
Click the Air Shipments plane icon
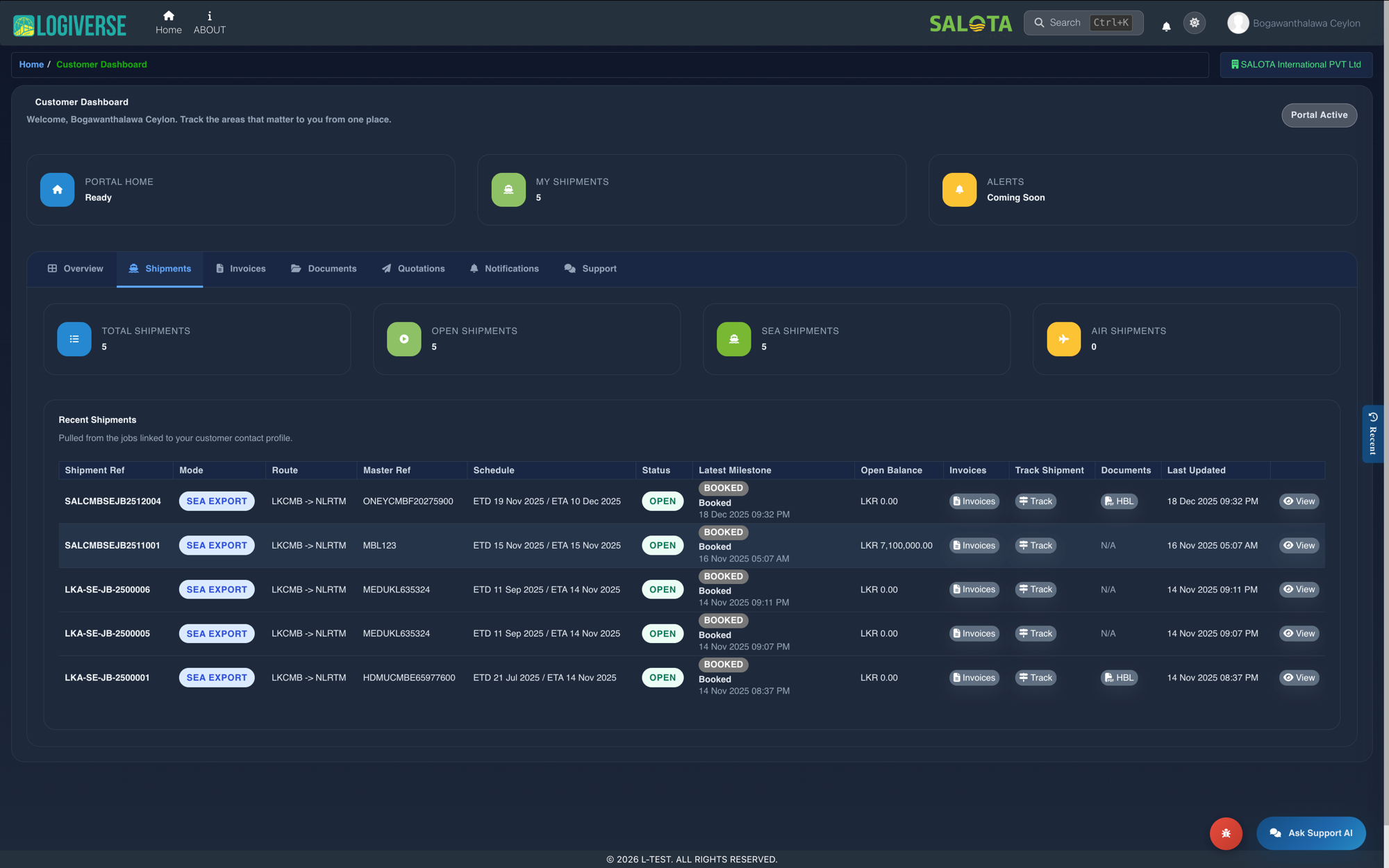pos(1064,339)
